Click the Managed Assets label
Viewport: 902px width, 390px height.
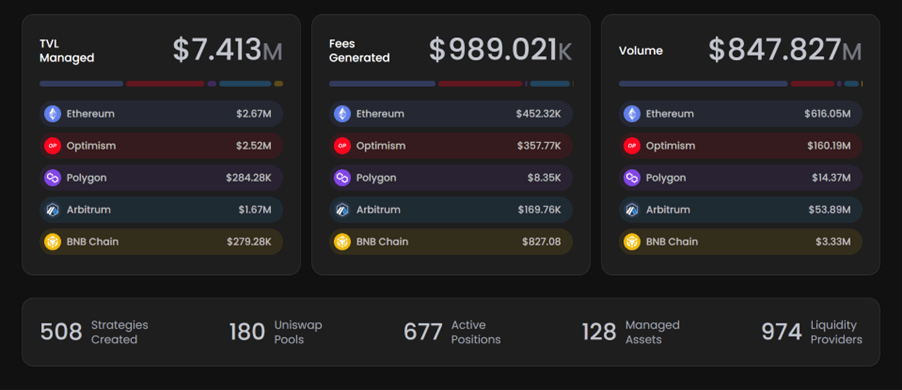652,332
